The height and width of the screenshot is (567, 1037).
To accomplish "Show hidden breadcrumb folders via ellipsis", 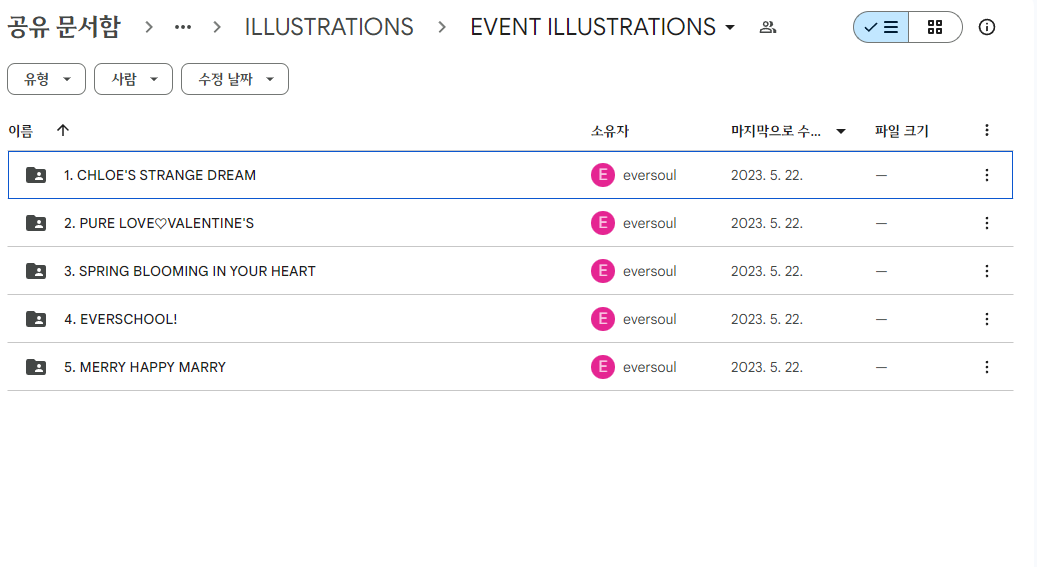I will point(183,28).
